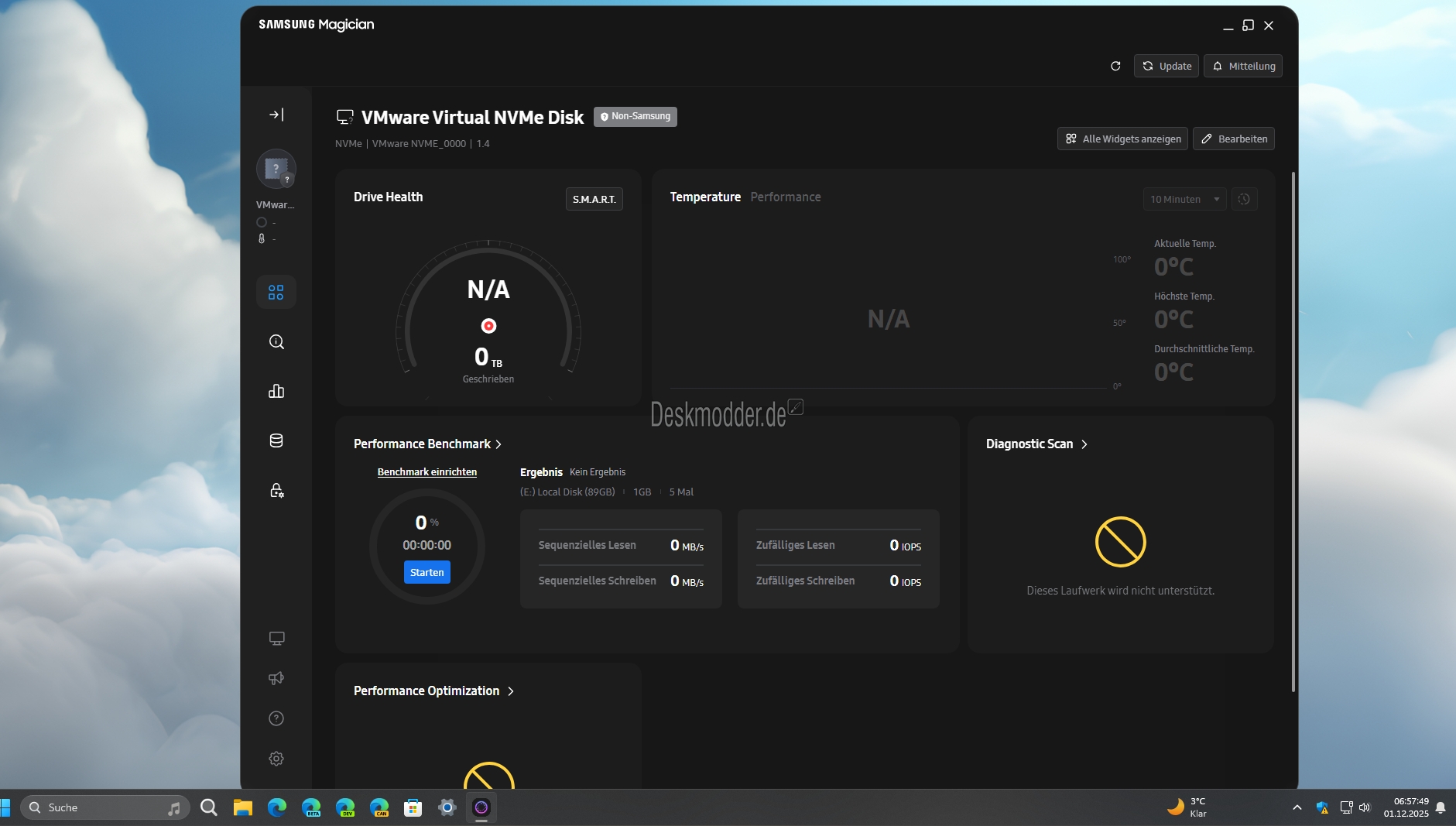Open the database cylinder icon in sidebar
Image resolution: width=1456 pixels, height=826 pixels.
point(276,441)
